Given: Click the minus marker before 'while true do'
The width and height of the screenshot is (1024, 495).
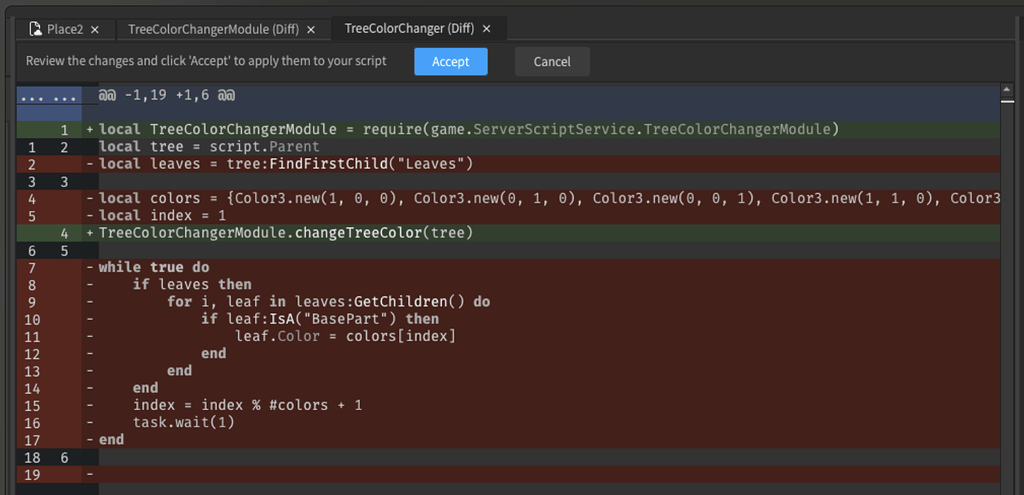Looking at the screenshot, I should pos(90,267).
